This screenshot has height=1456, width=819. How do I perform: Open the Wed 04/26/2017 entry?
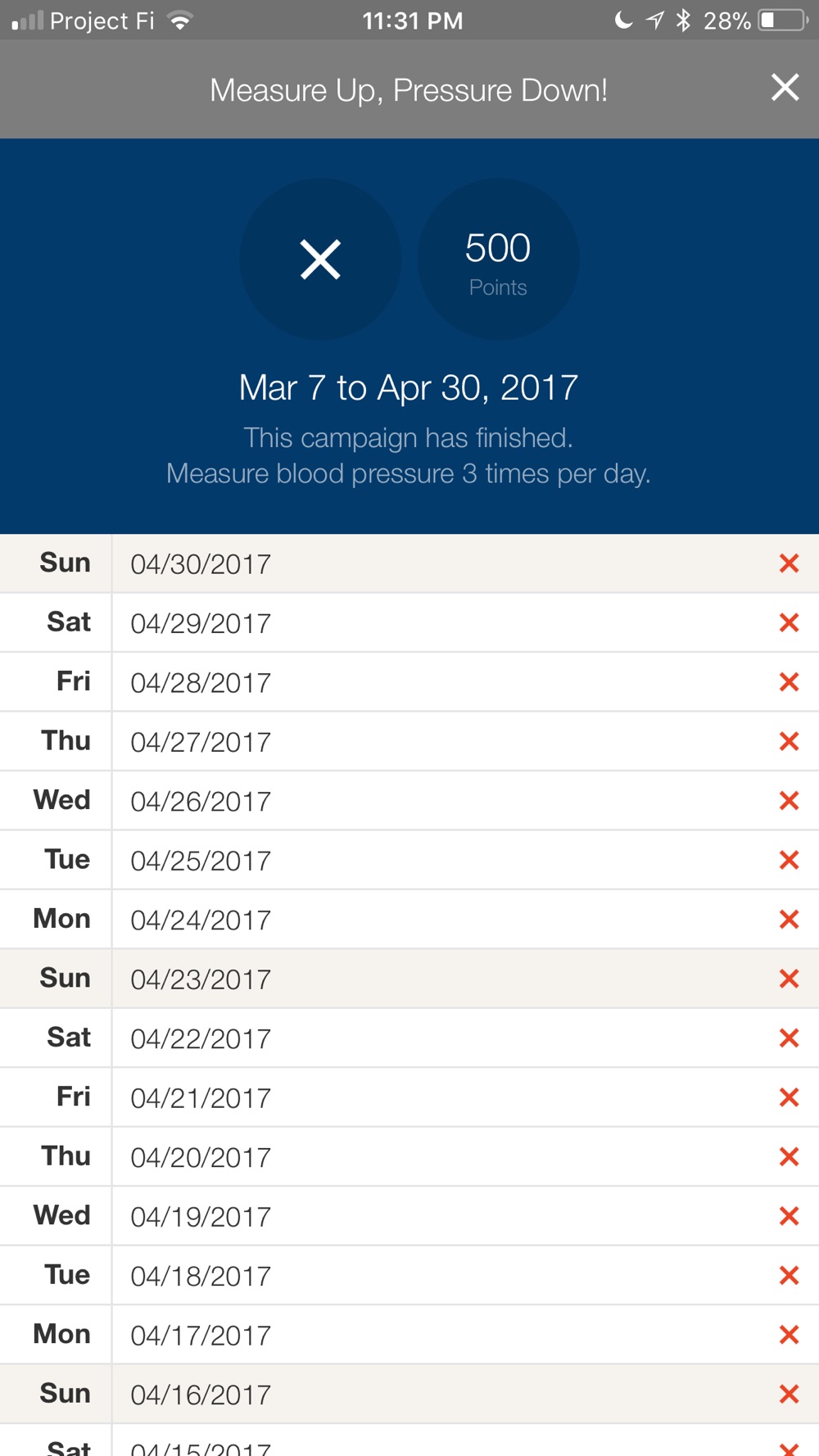[409, 801]
